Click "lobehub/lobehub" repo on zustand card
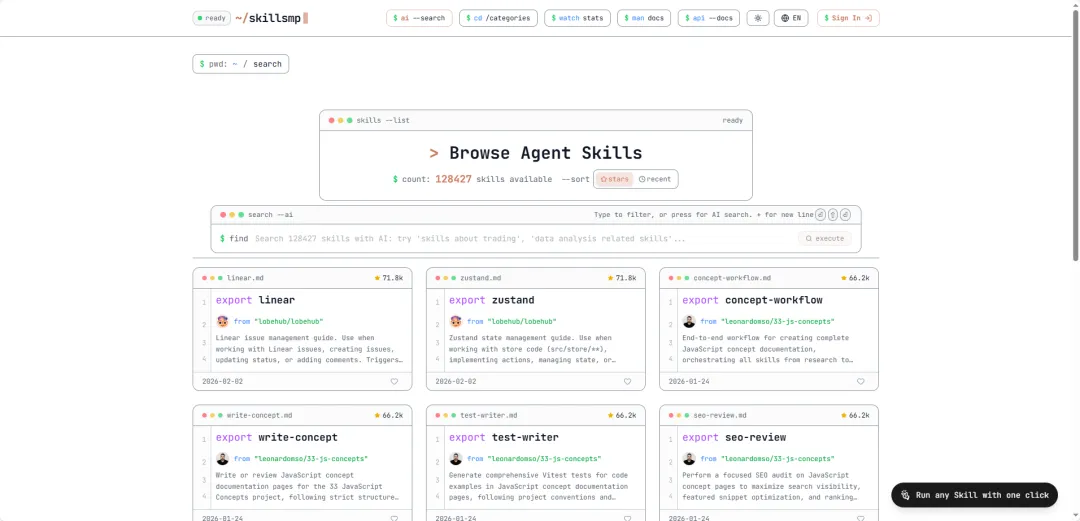 tap(521, 322)
